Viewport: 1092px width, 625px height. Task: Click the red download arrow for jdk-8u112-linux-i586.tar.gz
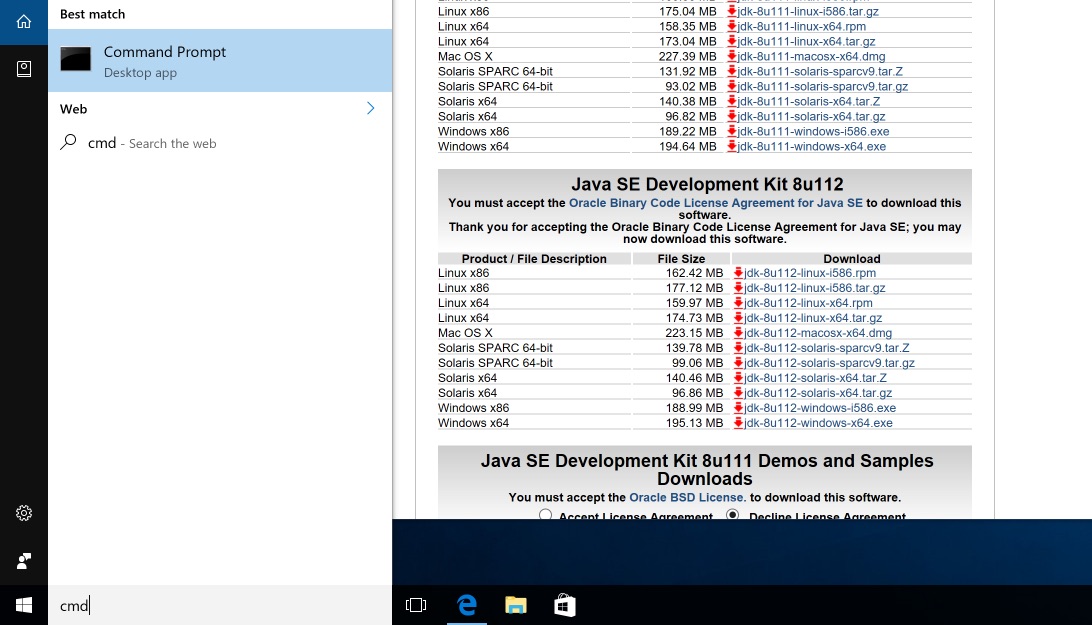738,288
